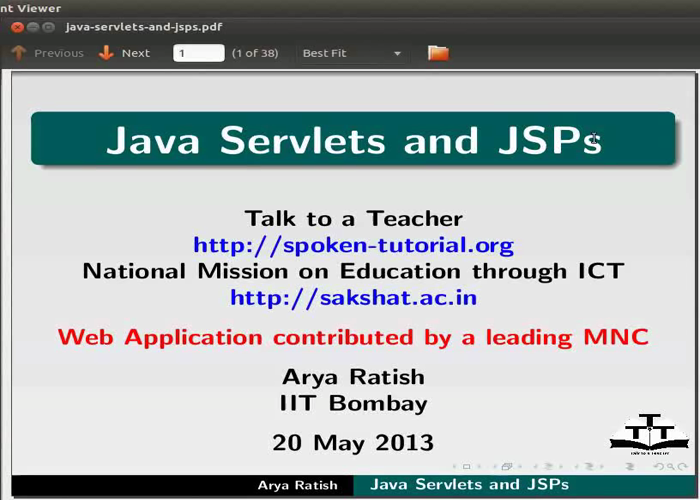Image resolution: width=700 pixels, height=500 pixels.
Task: Click the Beamer frame navigation icon
Action: pos(507,467)
